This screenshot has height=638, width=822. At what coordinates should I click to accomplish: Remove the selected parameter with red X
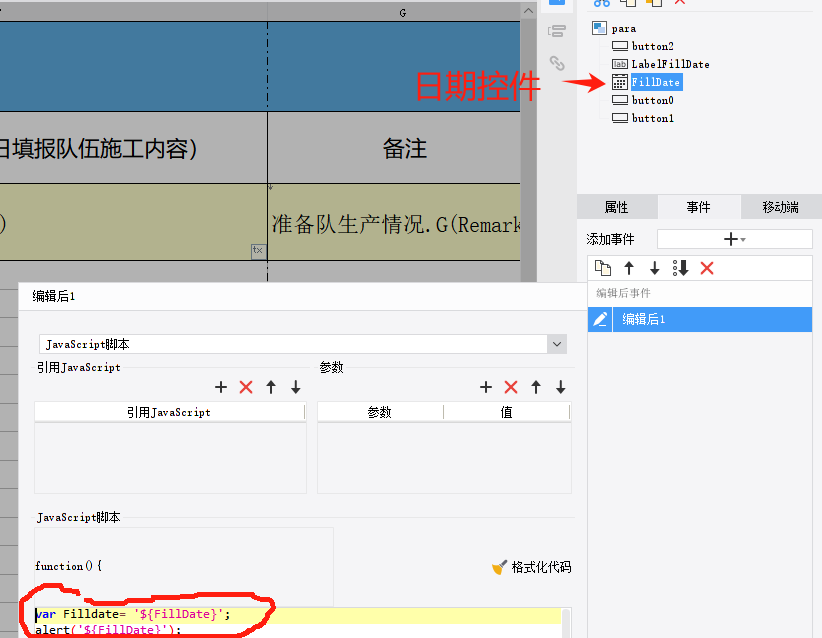511,387
